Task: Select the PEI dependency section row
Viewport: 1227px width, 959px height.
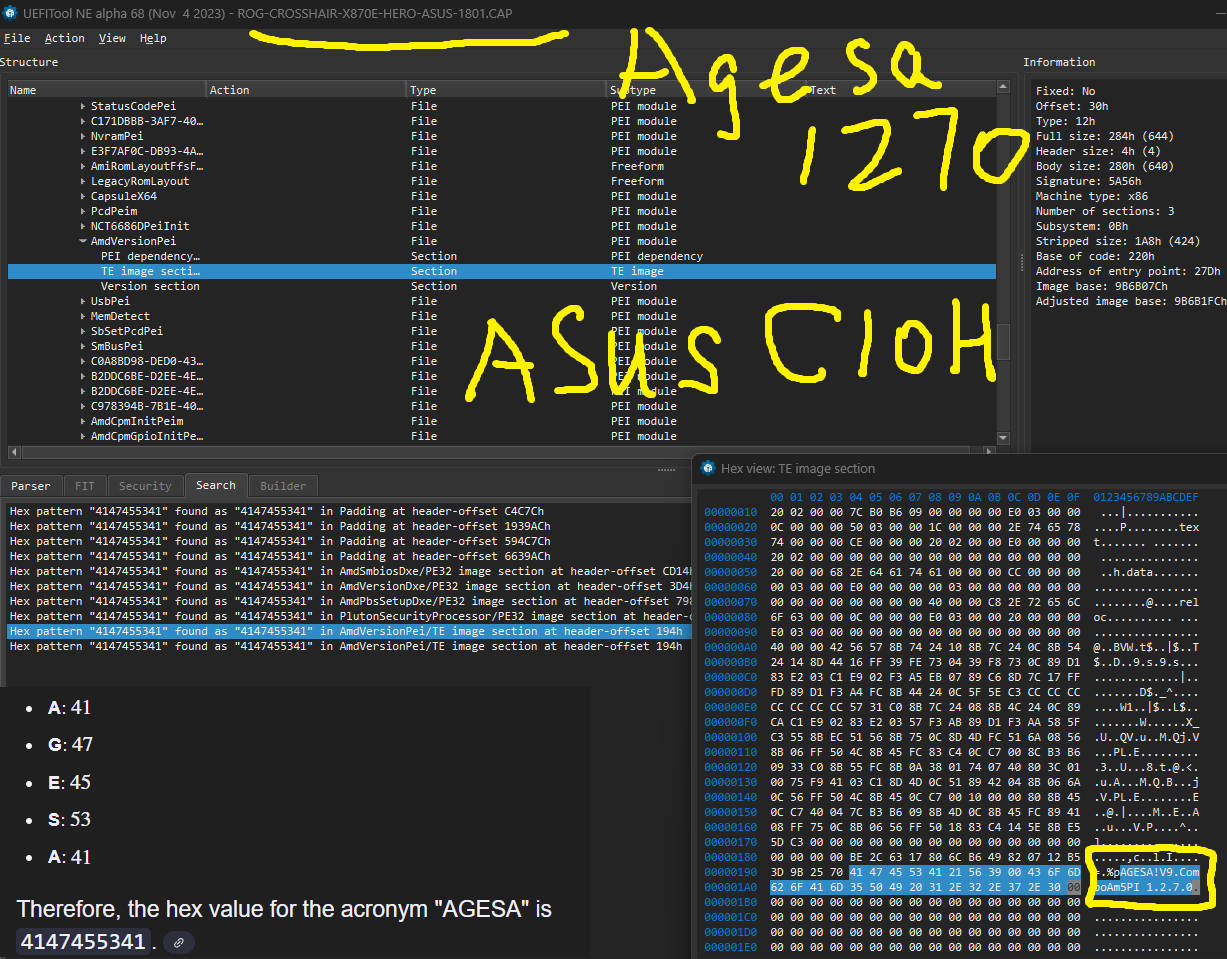Action: click(x=150, y=256)
